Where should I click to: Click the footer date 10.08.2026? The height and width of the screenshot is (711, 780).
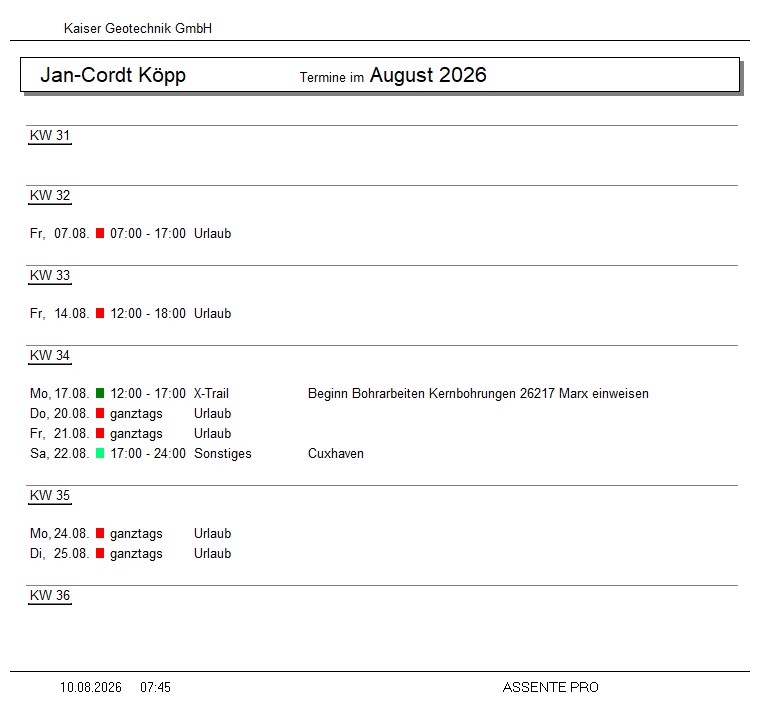tap(91, 688)
